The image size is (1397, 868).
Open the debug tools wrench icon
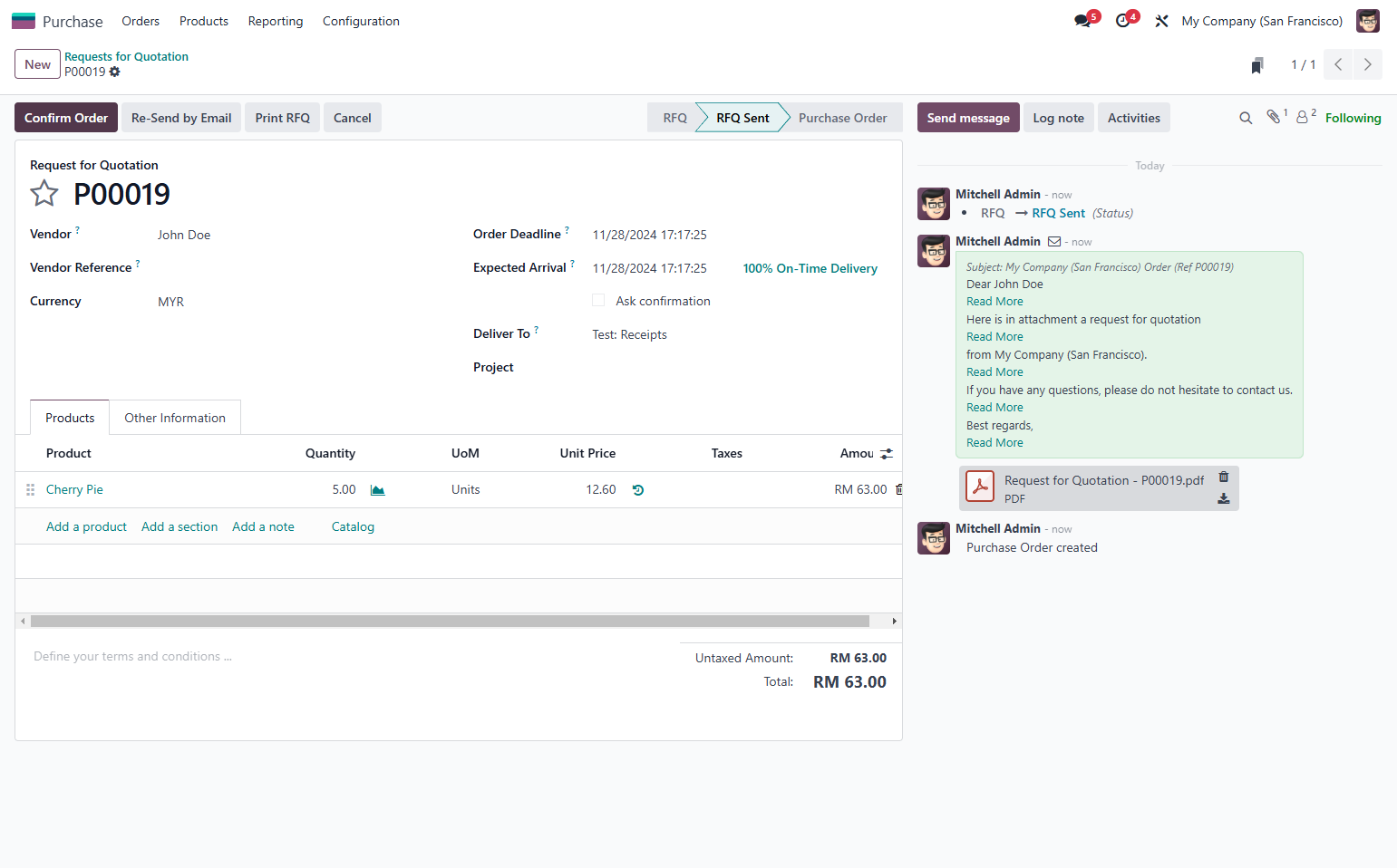click(1161, 21)
